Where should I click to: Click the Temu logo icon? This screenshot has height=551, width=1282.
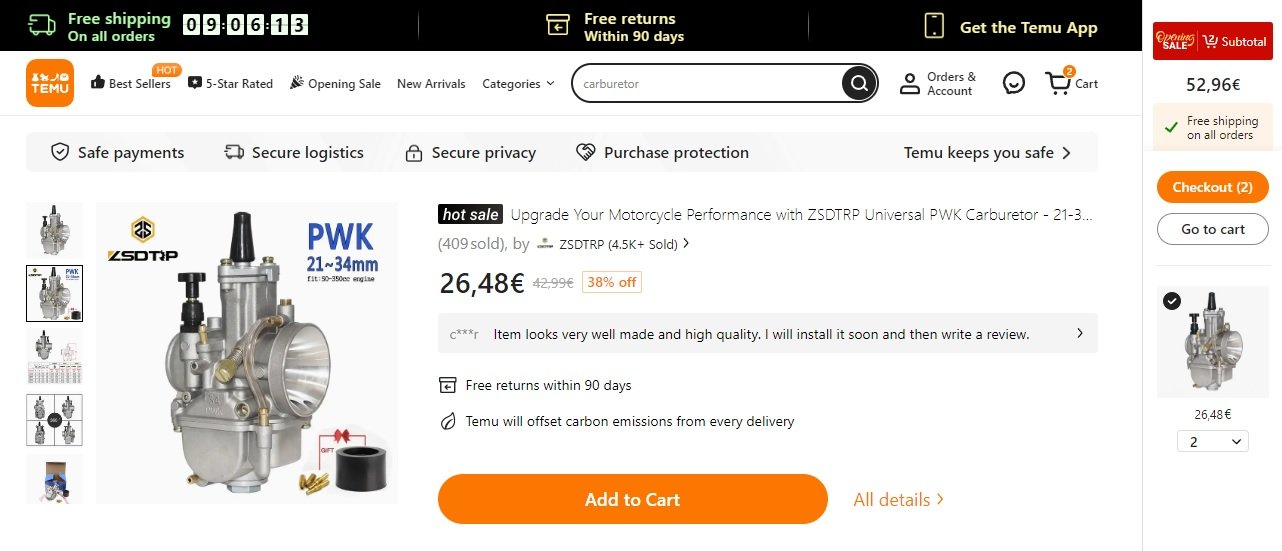click(50, 83)
